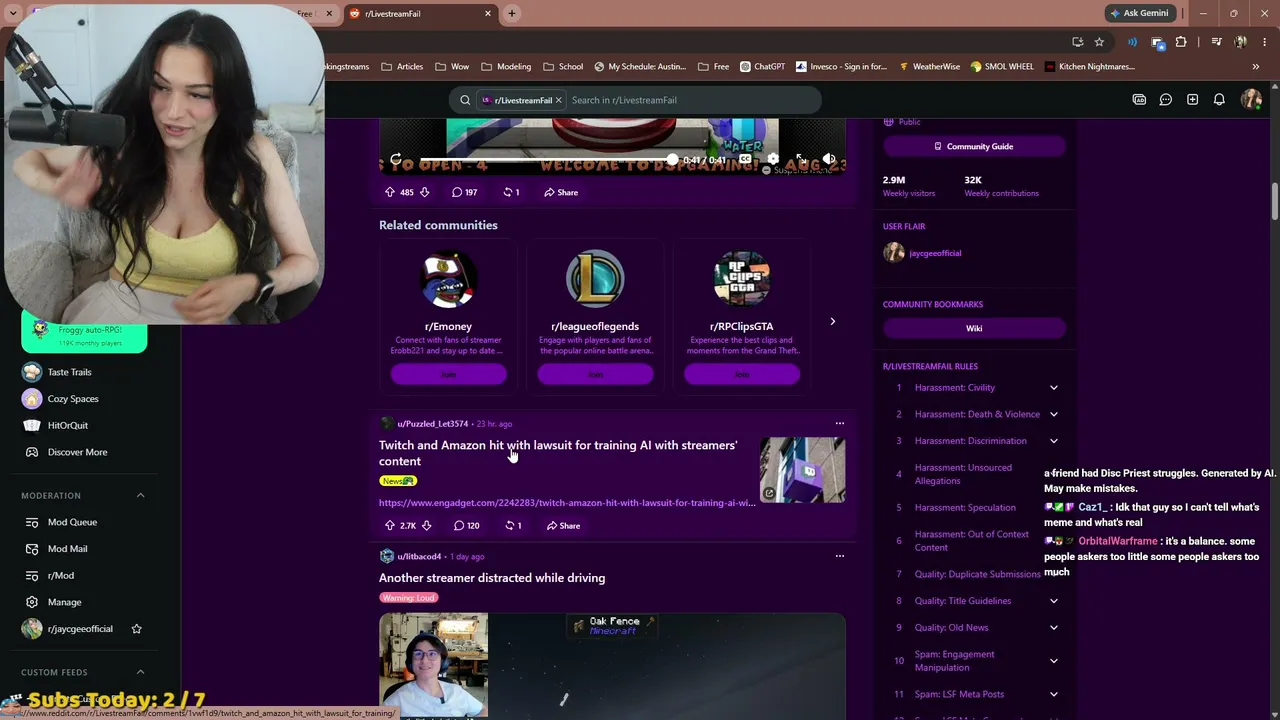The width and height of the screenshot is (1280, 720).
Task: Bookmark this page with the star icon
Action: coord(1099,42)
